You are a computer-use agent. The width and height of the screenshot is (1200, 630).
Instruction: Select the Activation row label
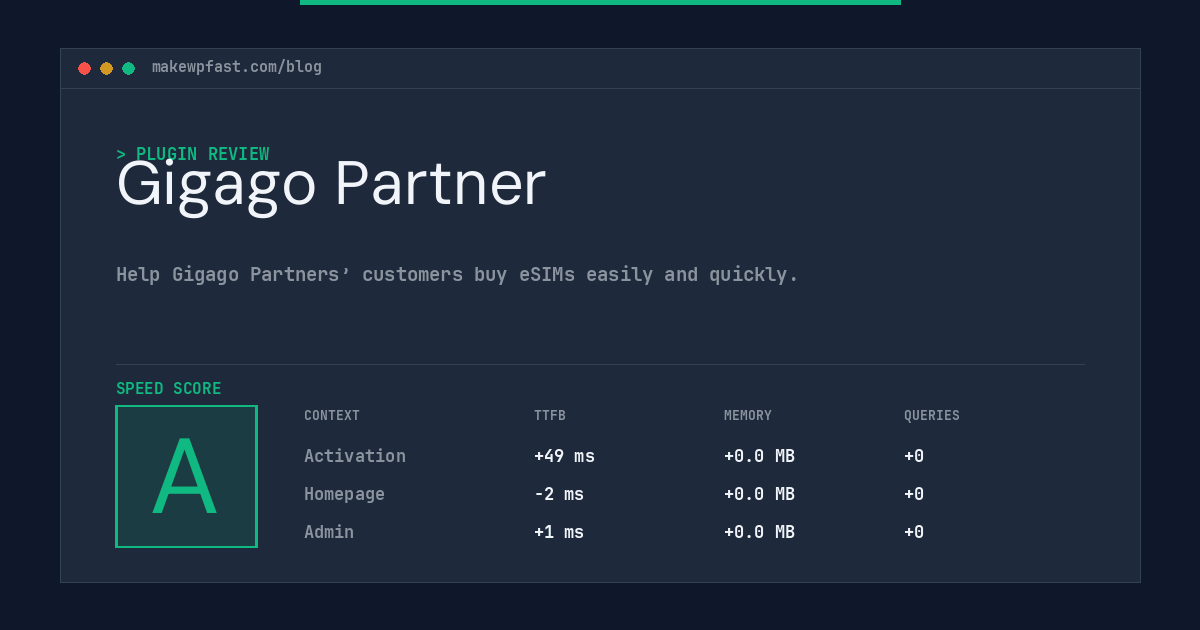point(355,456)
